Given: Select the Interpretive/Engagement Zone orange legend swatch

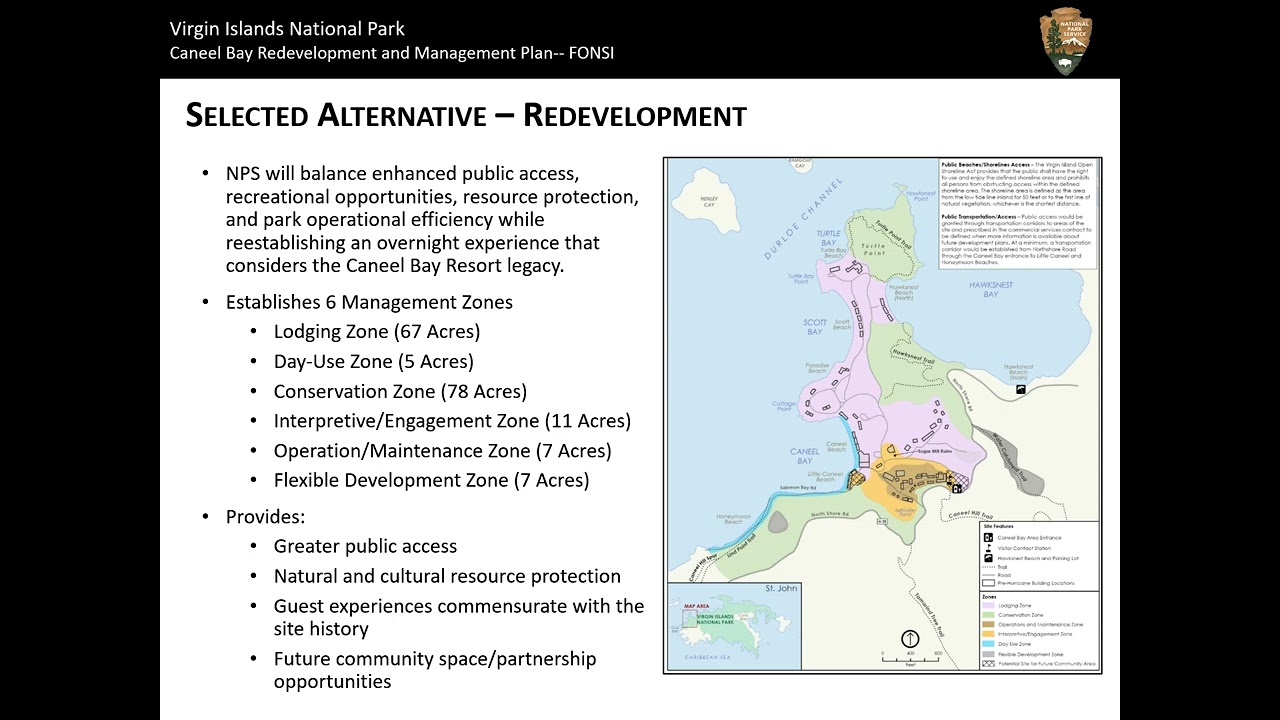Looking at the screenshot, I should tap(988, 634).
